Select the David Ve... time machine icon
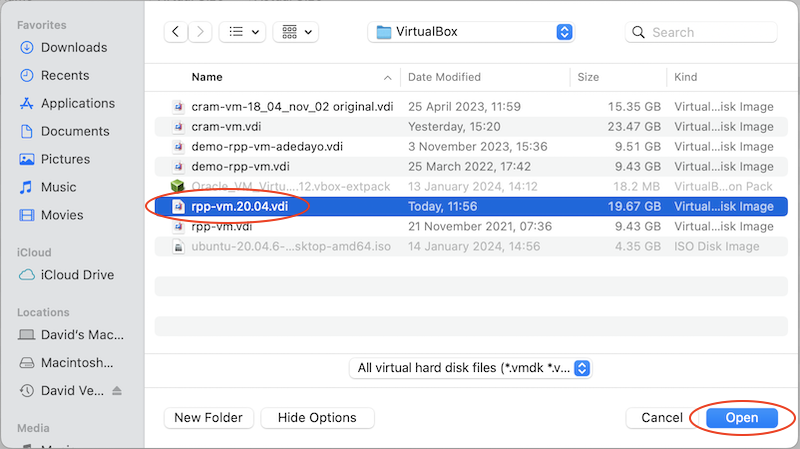800x449 pixels. coord(27,391)
